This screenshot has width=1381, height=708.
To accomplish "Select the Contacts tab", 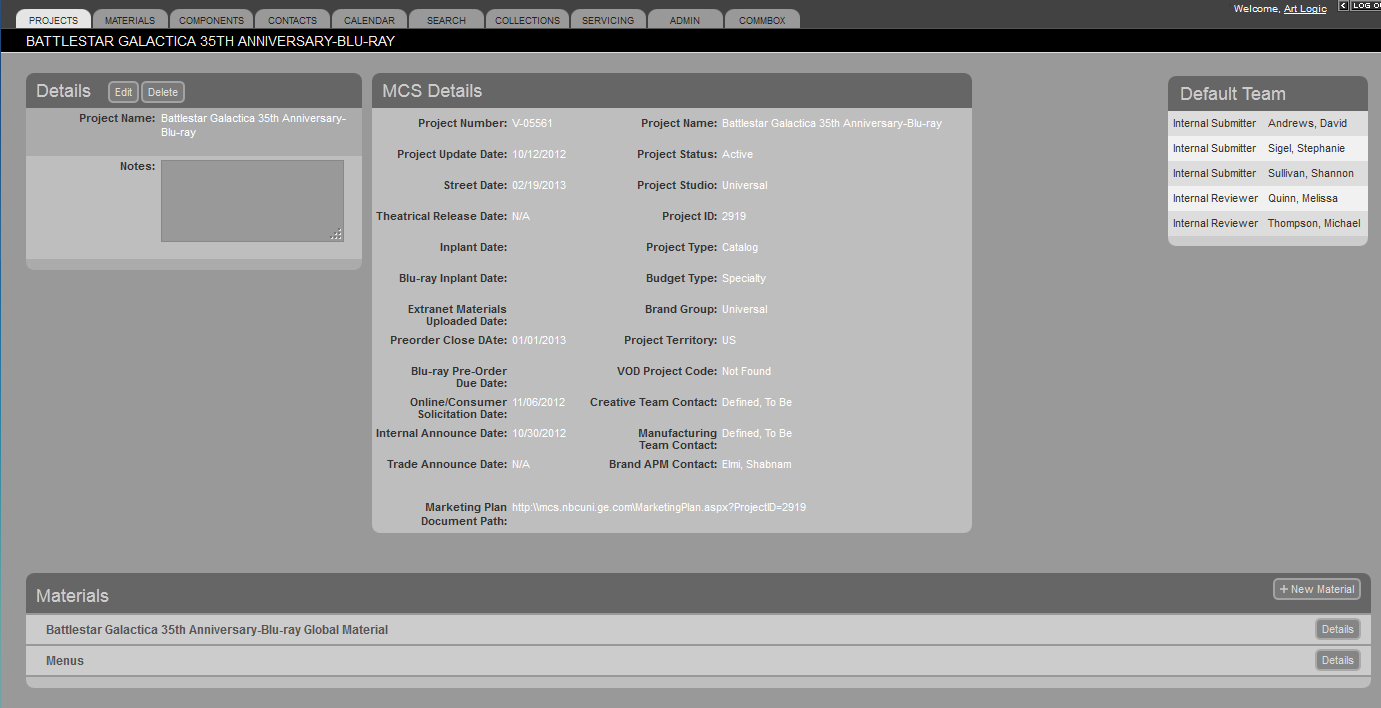I will (x=292, y=20).
